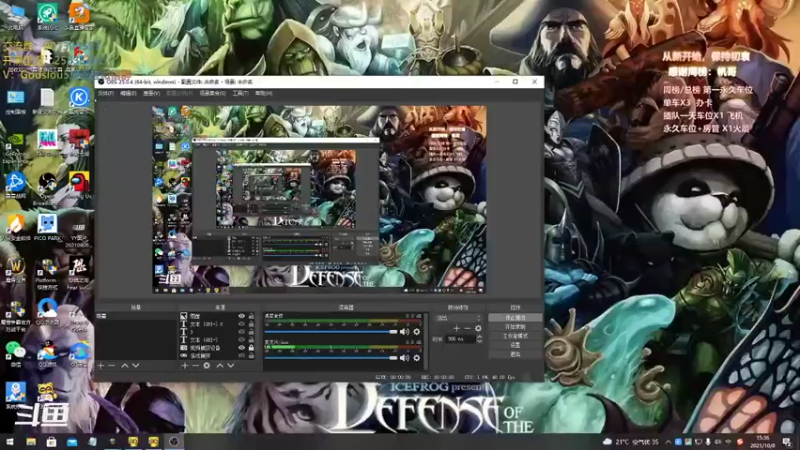Add a new scene with the plus icon
Viewport: 800px width, 450px height.
click(x=101, y=365)
